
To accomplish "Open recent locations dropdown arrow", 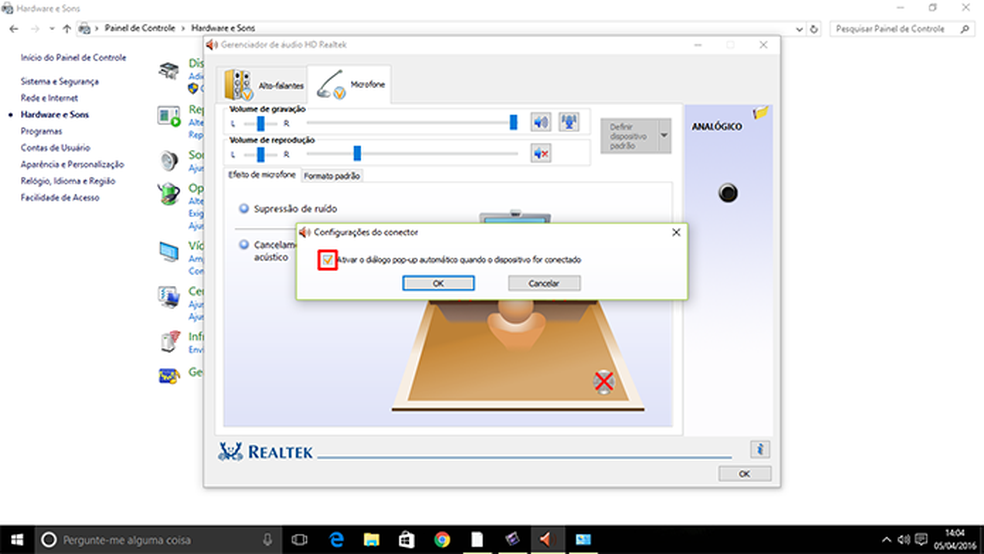I will tap(51, 29).
